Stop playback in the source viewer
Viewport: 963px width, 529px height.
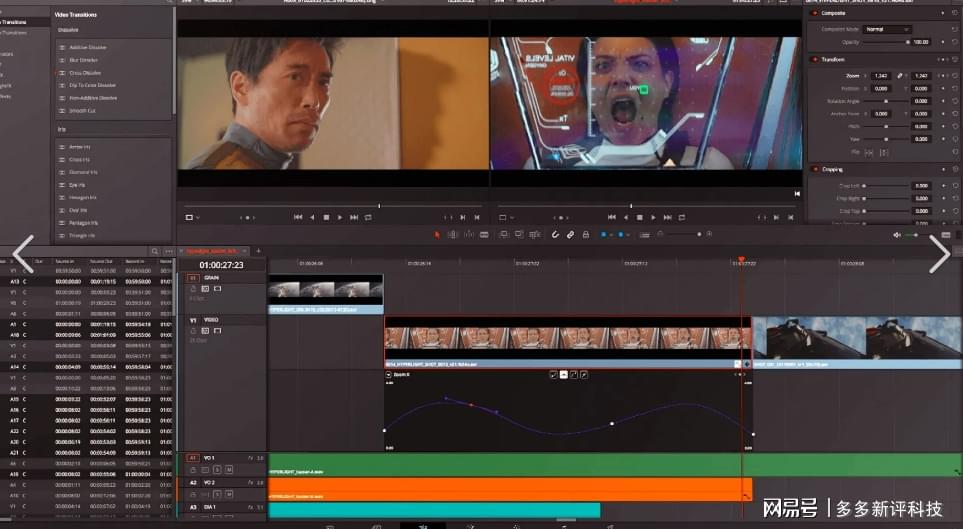coord(326,217)
